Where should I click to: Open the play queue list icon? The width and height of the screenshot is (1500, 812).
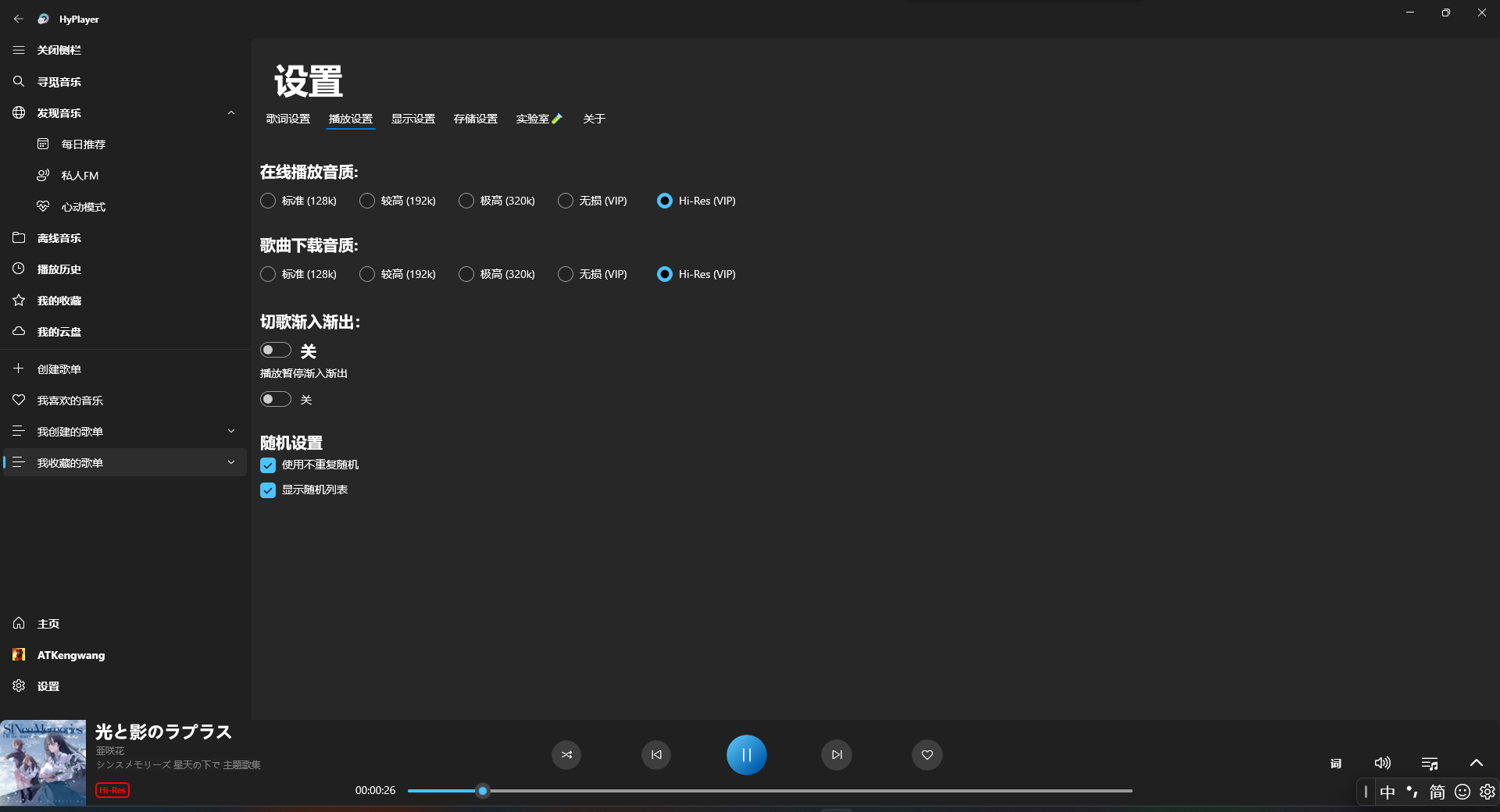tap(1430, 763)
